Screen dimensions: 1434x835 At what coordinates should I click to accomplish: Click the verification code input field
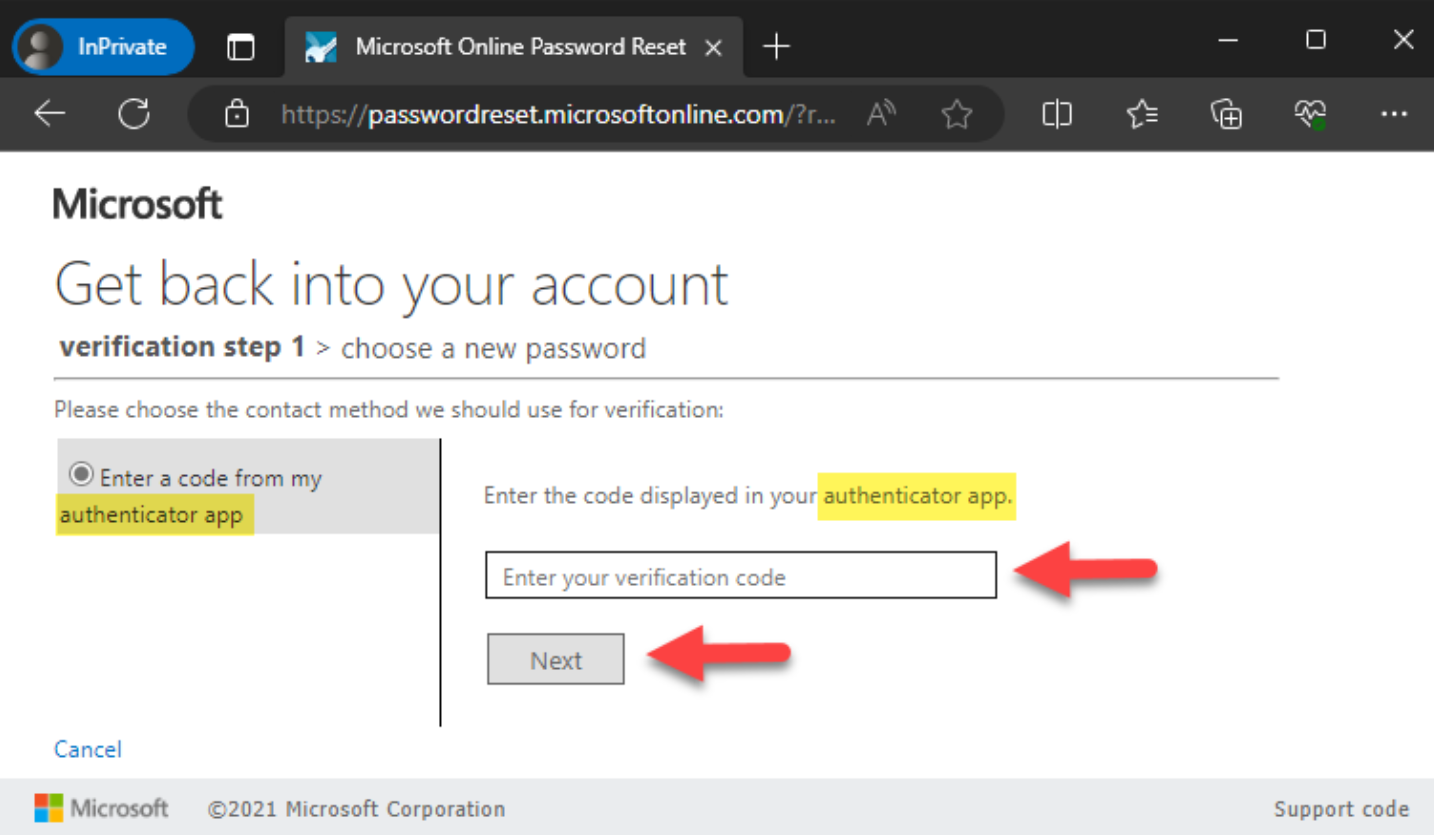(x=741, y=575)
